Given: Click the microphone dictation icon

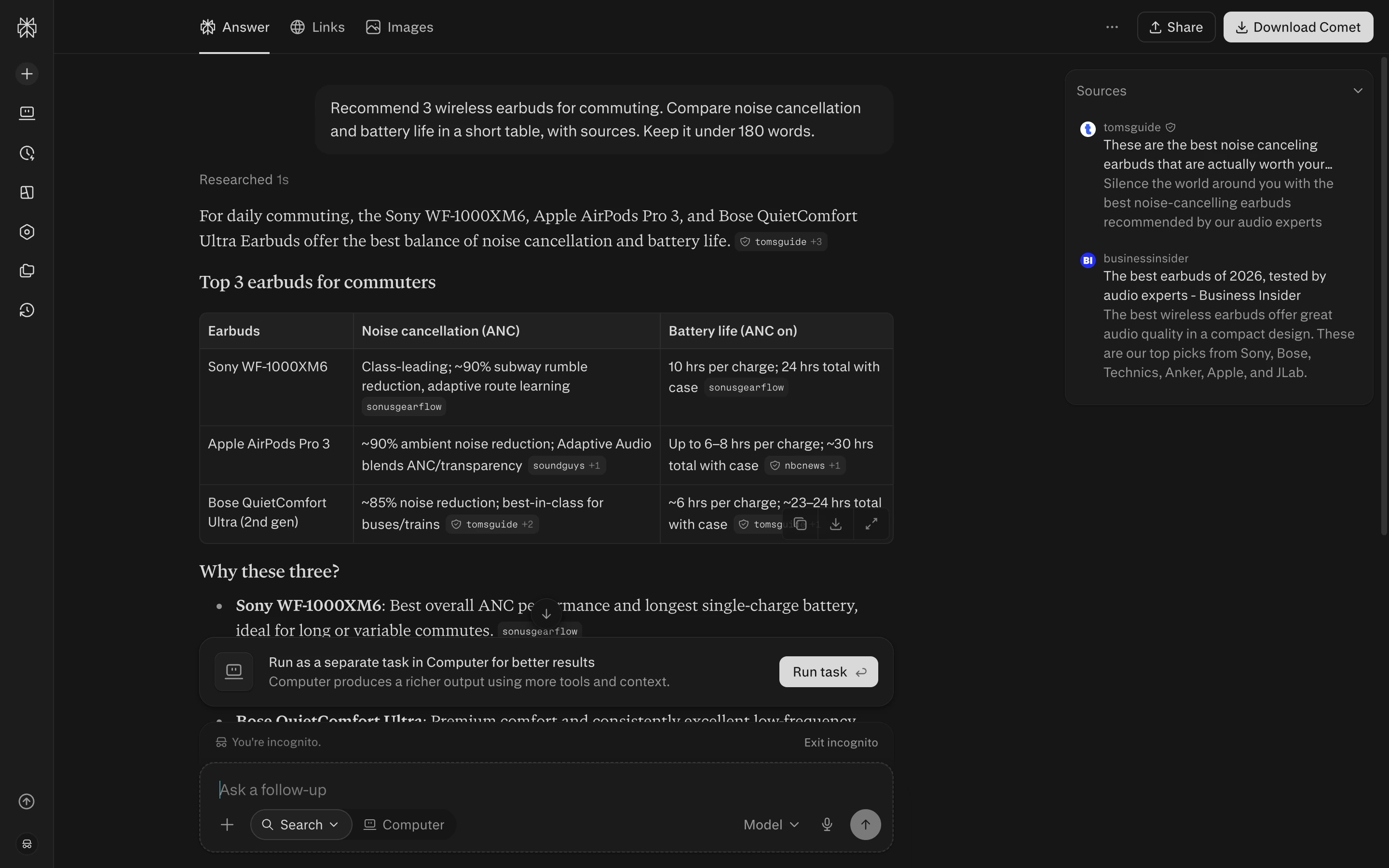Looking at the screenshot, I should 827,825.
